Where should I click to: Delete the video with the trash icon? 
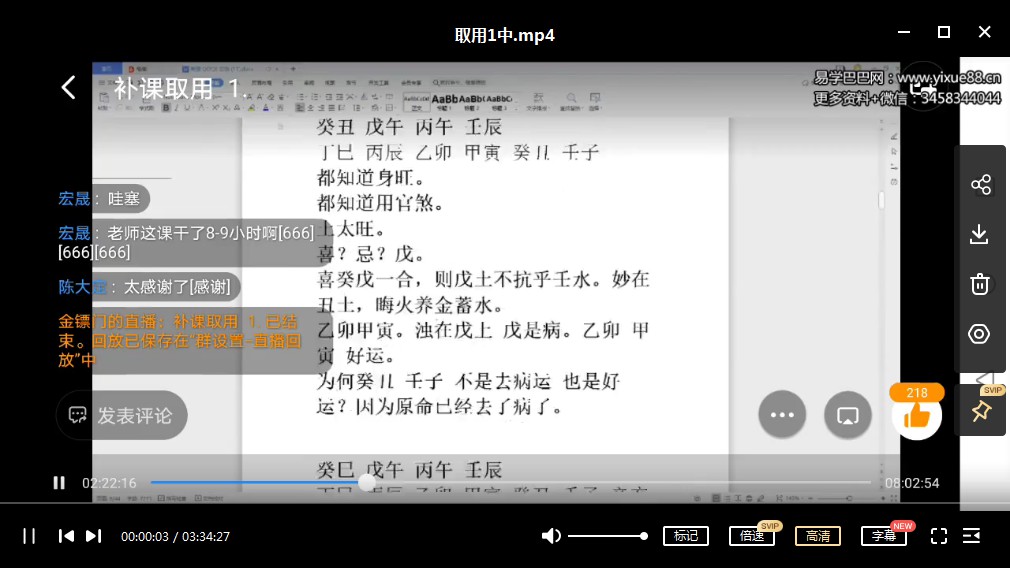pos(980,284)
